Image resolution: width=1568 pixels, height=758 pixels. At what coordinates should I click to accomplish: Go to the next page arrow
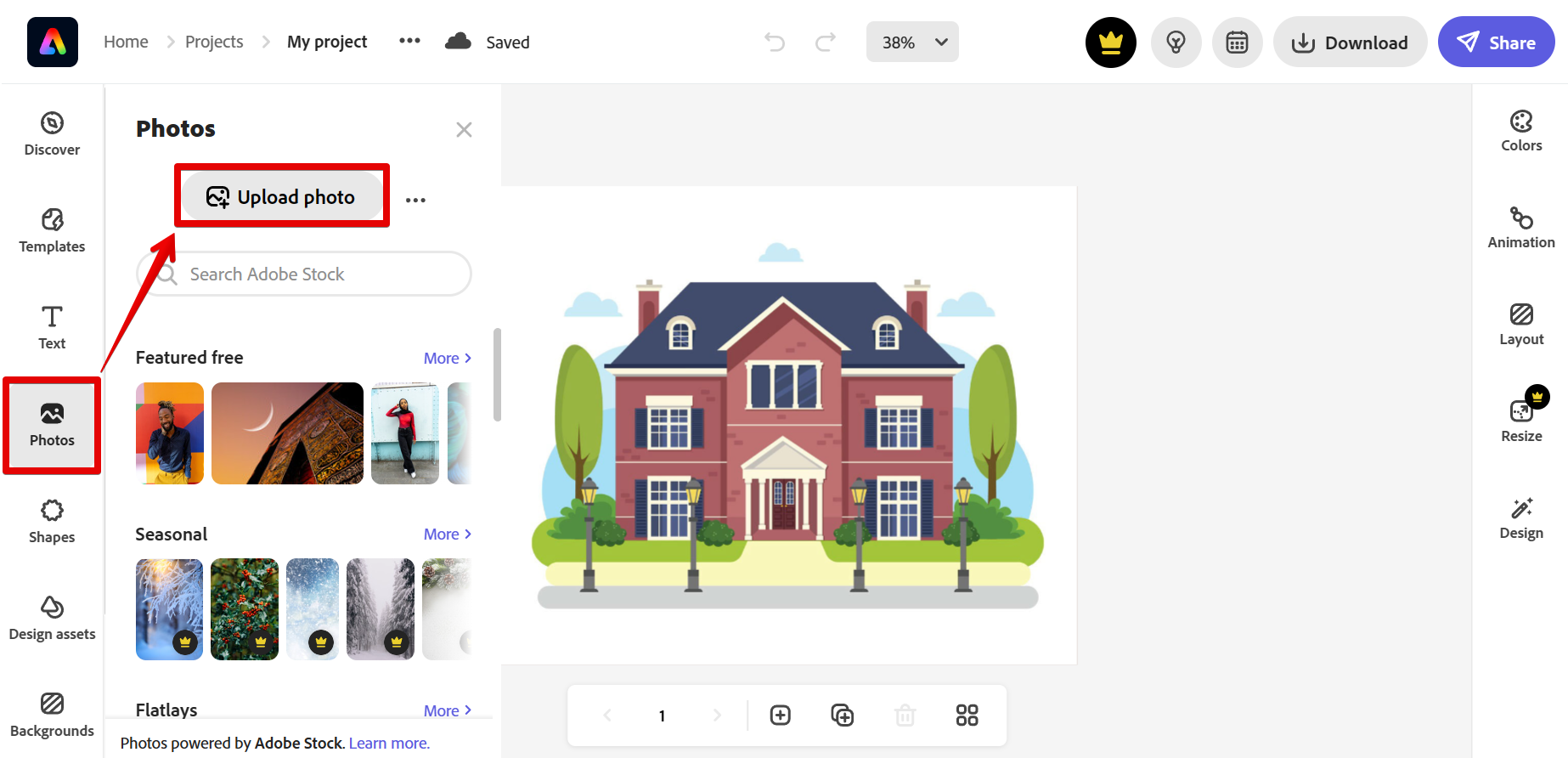click(717, 716)
